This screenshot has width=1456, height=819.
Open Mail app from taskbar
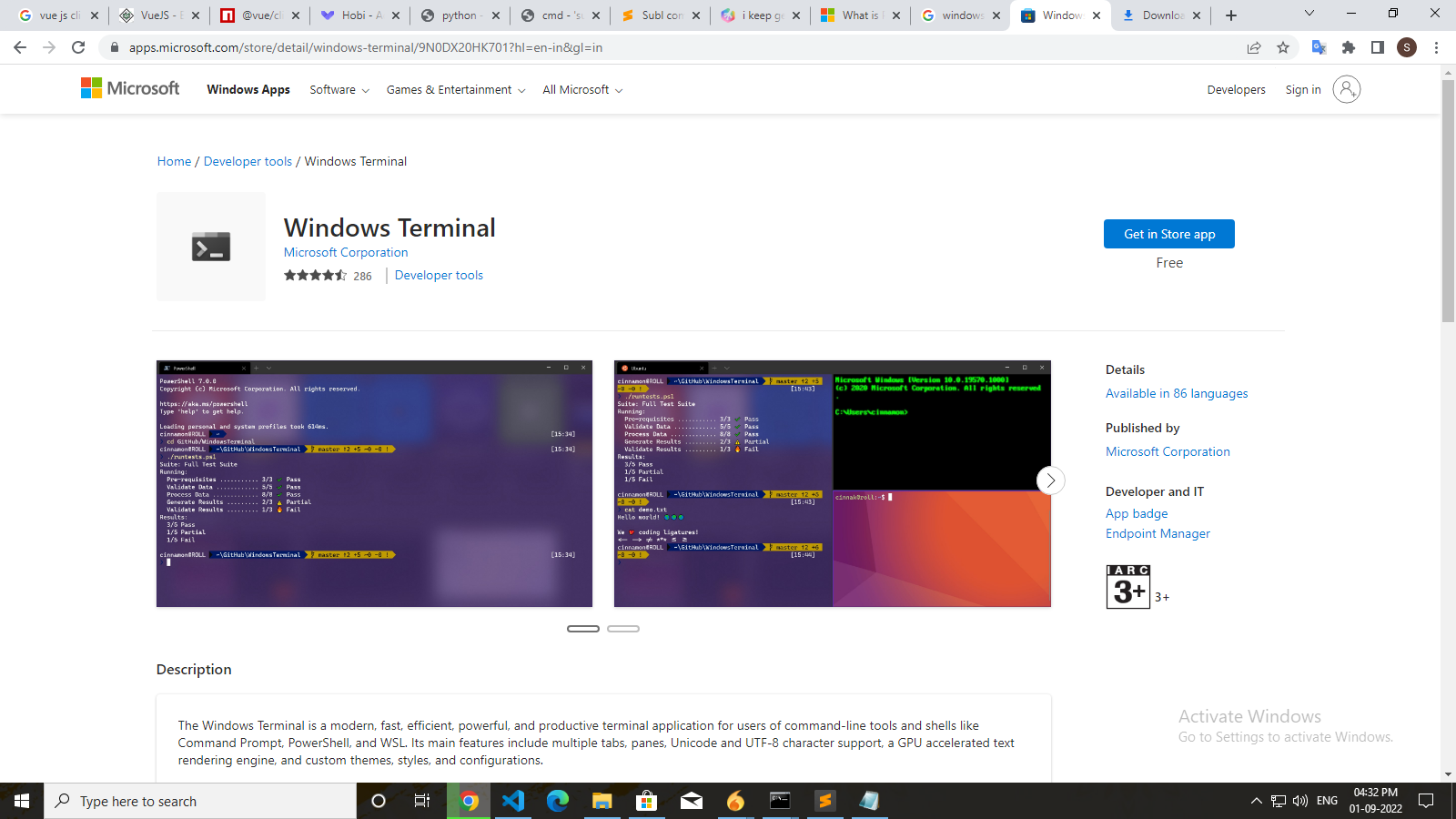[692, 801]
